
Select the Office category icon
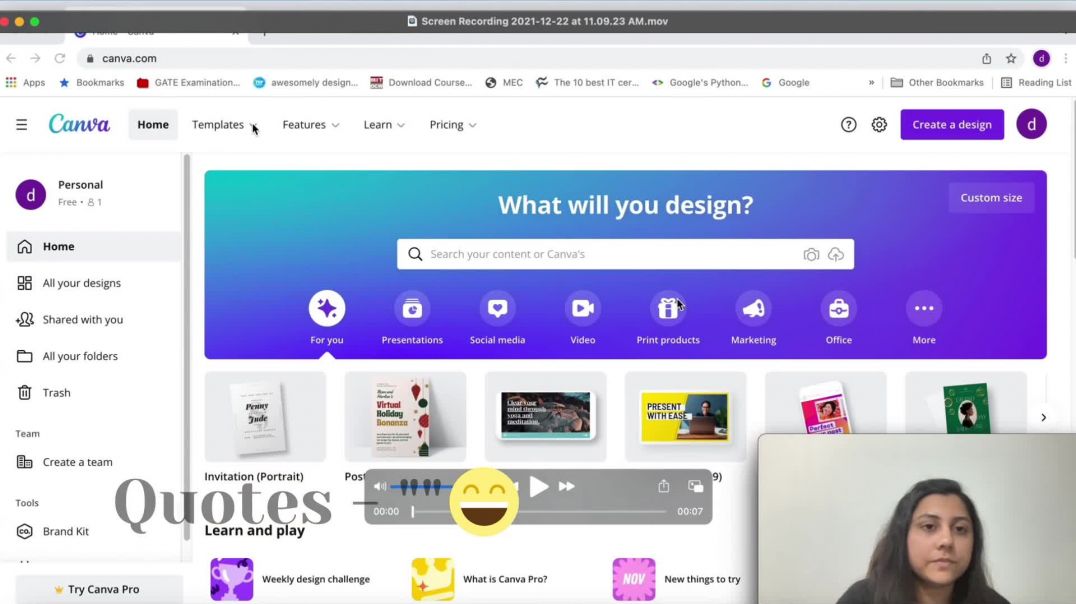[x=839, y=308]
